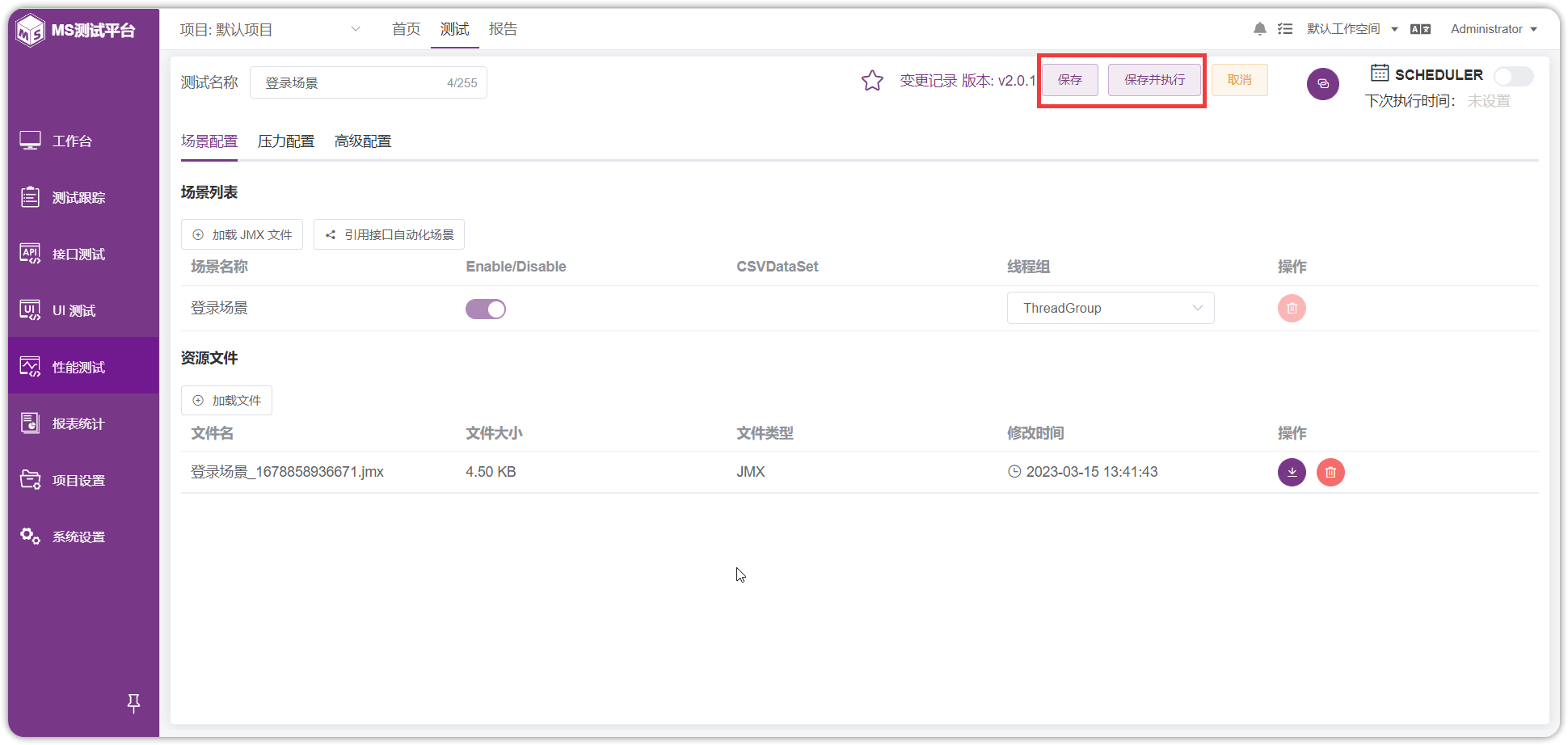1568x745 pixels.
Task: Select 性能测试 in the sidebar
Action: [83, 367]
